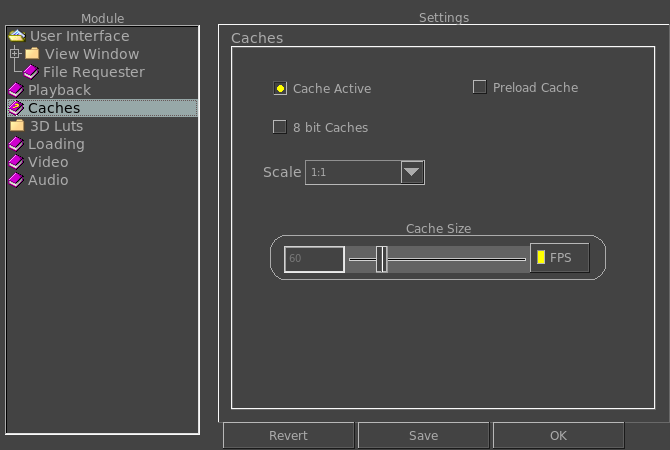Select the Caches module entry
The width and height of the screenshot is (670, 450).
(103, 108)
